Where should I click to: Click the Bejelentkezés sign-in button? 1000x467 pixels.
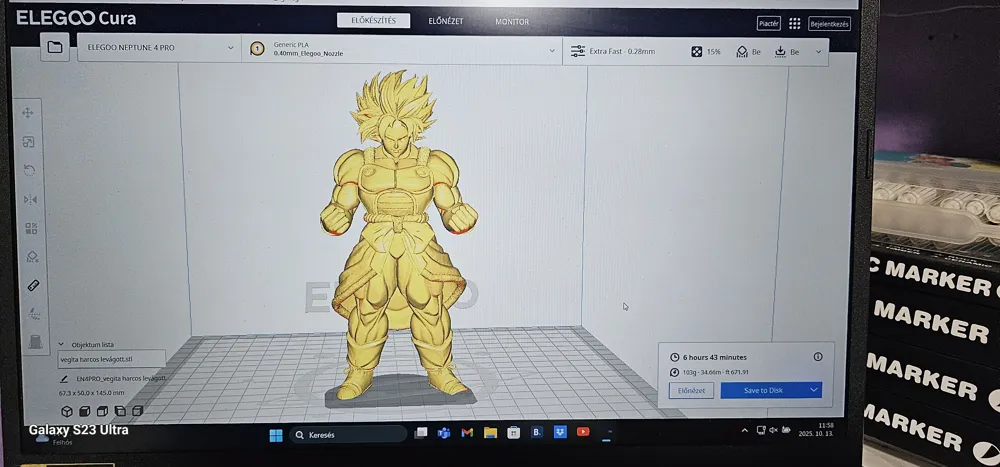829,24
